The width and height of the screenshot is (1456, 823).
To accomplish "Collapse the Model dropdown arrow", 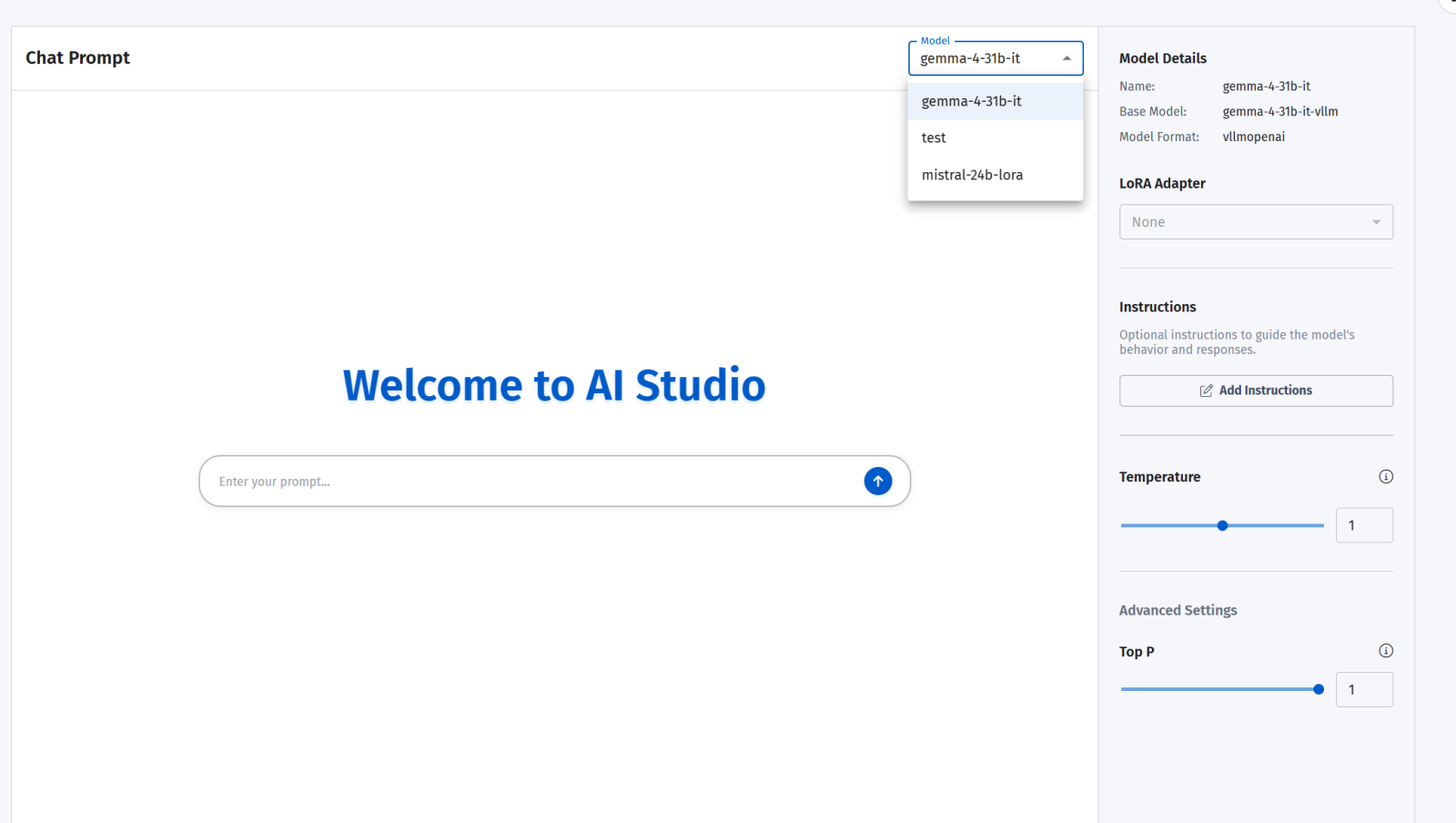I will [x=1067, y=58].
